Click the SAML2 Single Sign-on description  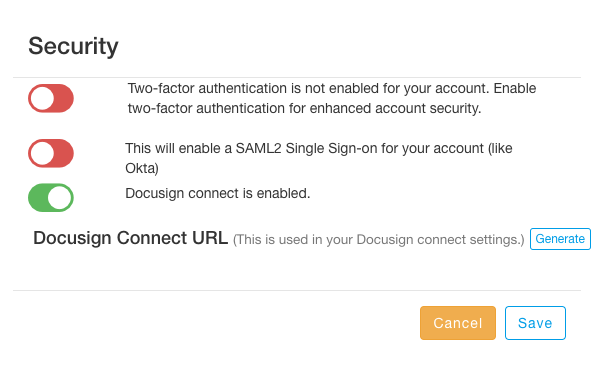tap(319, 158)
